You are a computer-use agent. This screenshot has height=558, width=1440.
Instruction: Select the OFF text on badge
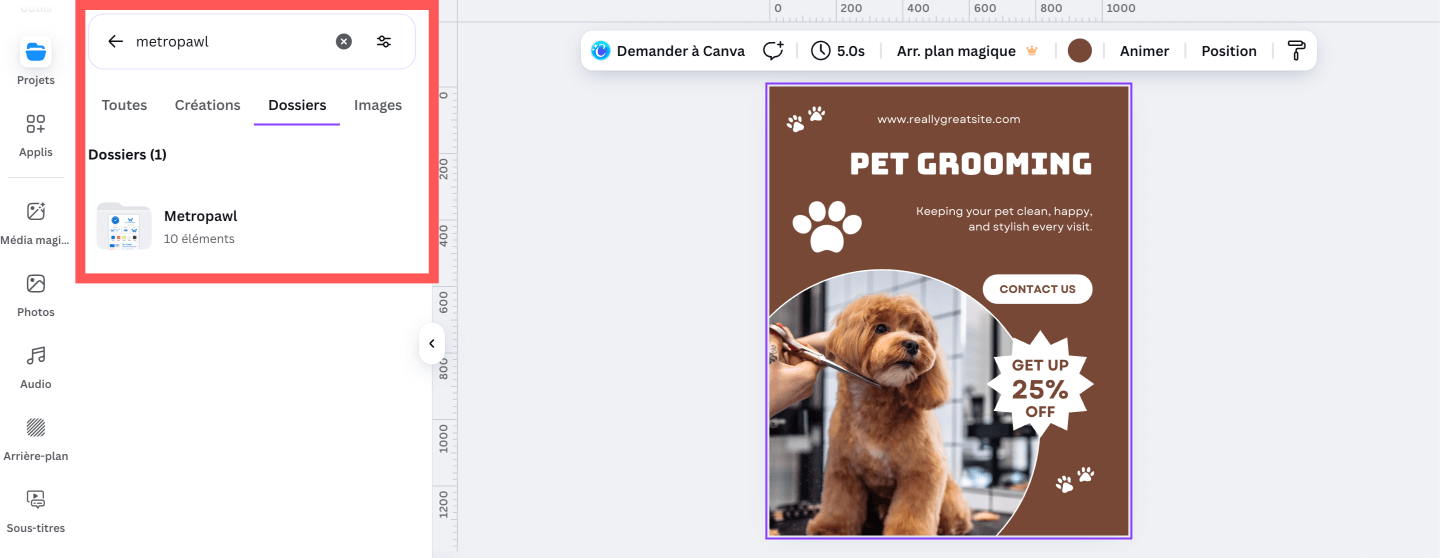pyautogui.click(x=1040, y=412)
